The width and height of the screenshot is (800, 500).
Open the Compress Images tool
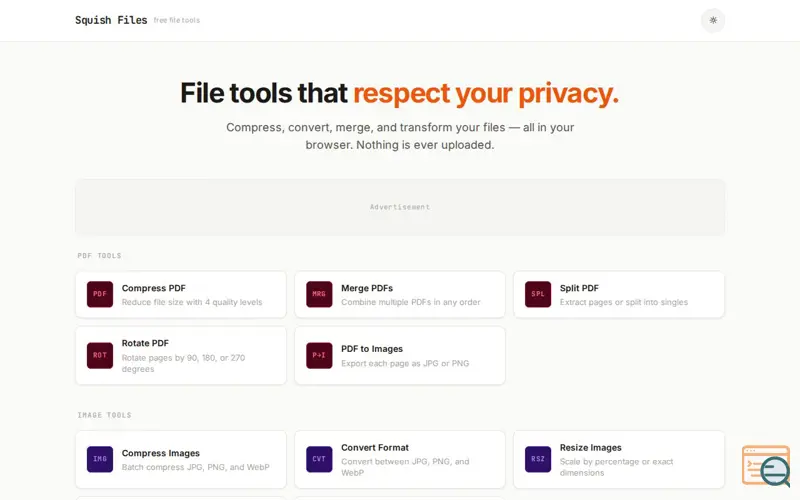[x=181, y=459]
